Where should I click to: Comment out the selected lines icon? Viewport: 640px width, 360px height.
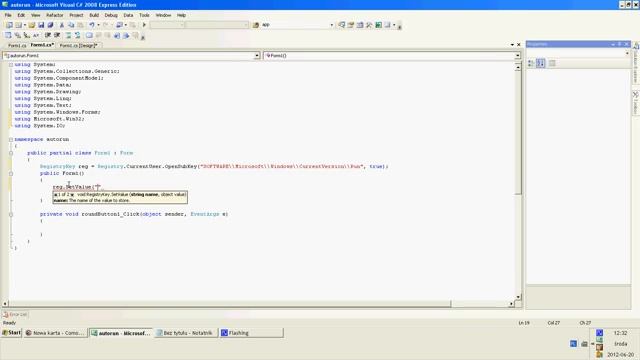(x=69, y=36)
